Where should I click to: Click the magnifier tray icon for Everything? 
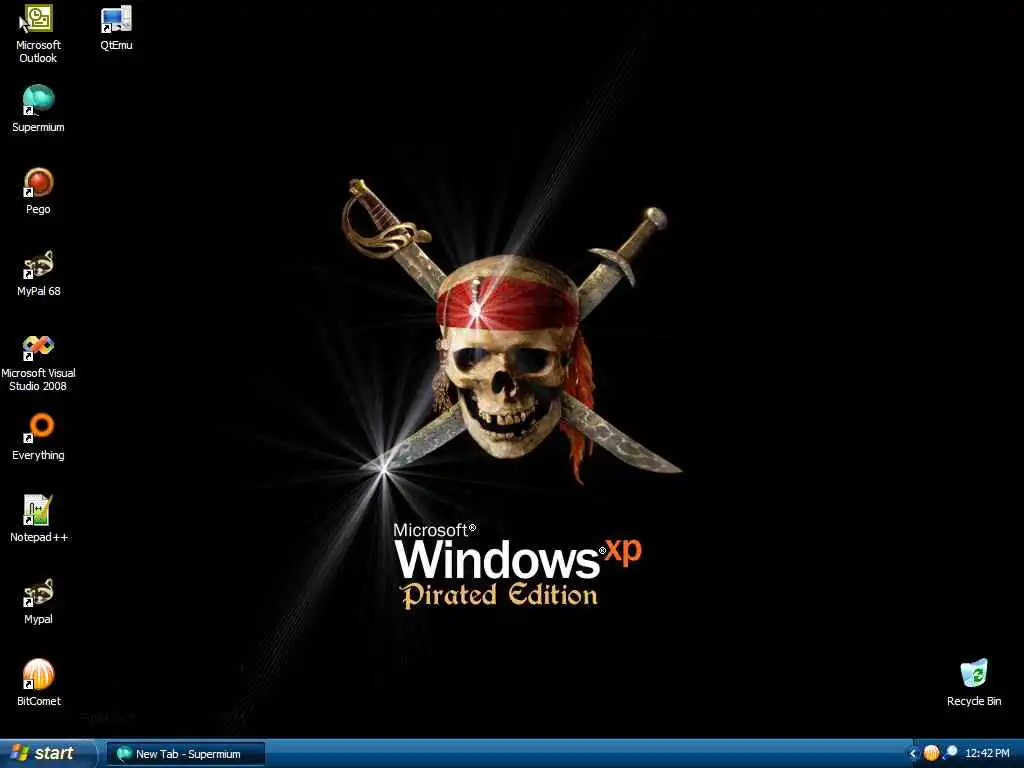click(950, 753)
